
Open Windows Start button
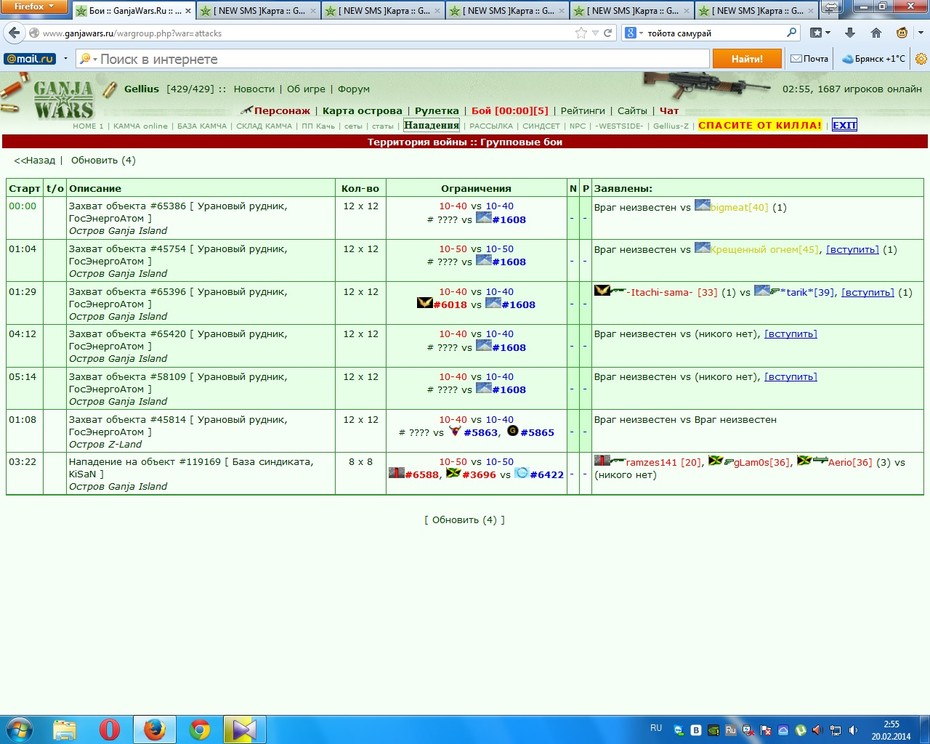19,729
